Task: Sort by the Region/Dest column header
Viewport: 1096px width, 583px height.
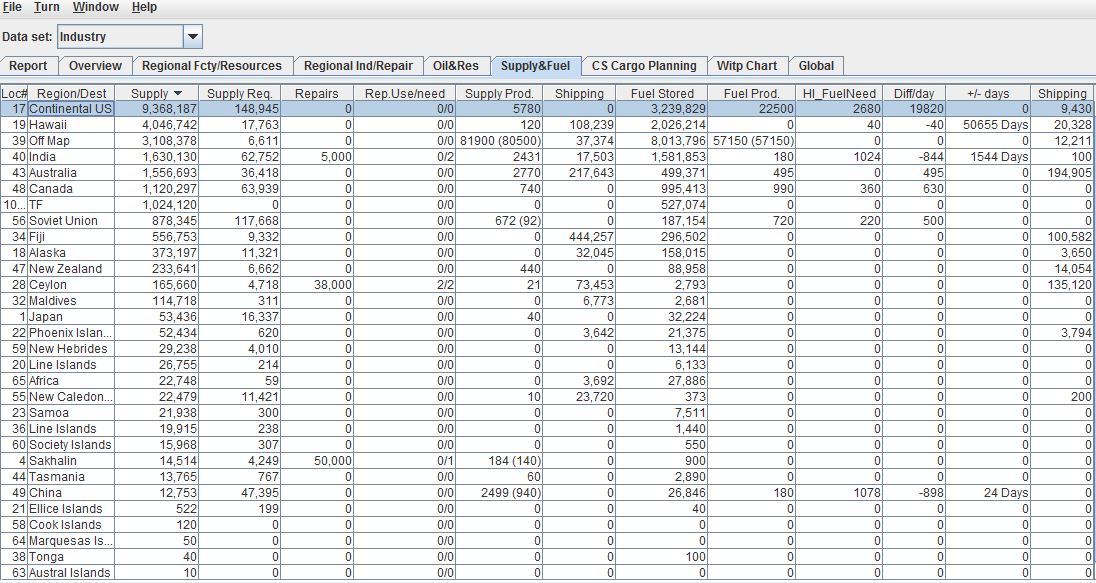Action: point(71,93)
